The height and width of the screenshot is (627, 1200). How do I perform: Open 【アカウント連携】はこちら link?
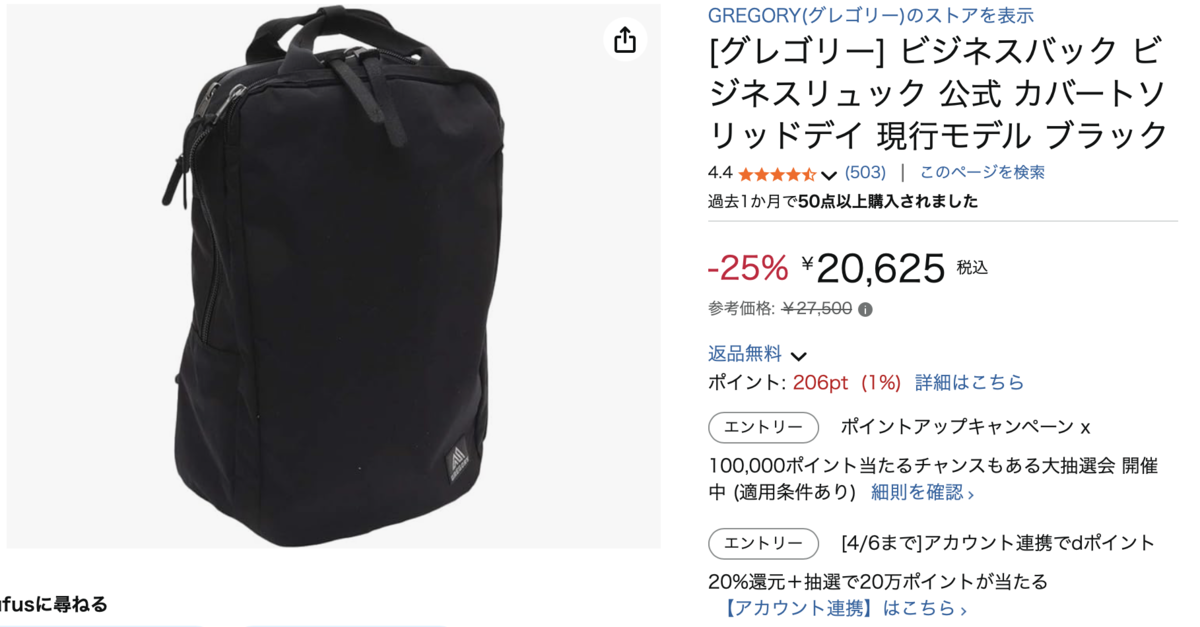coord(843,608)
